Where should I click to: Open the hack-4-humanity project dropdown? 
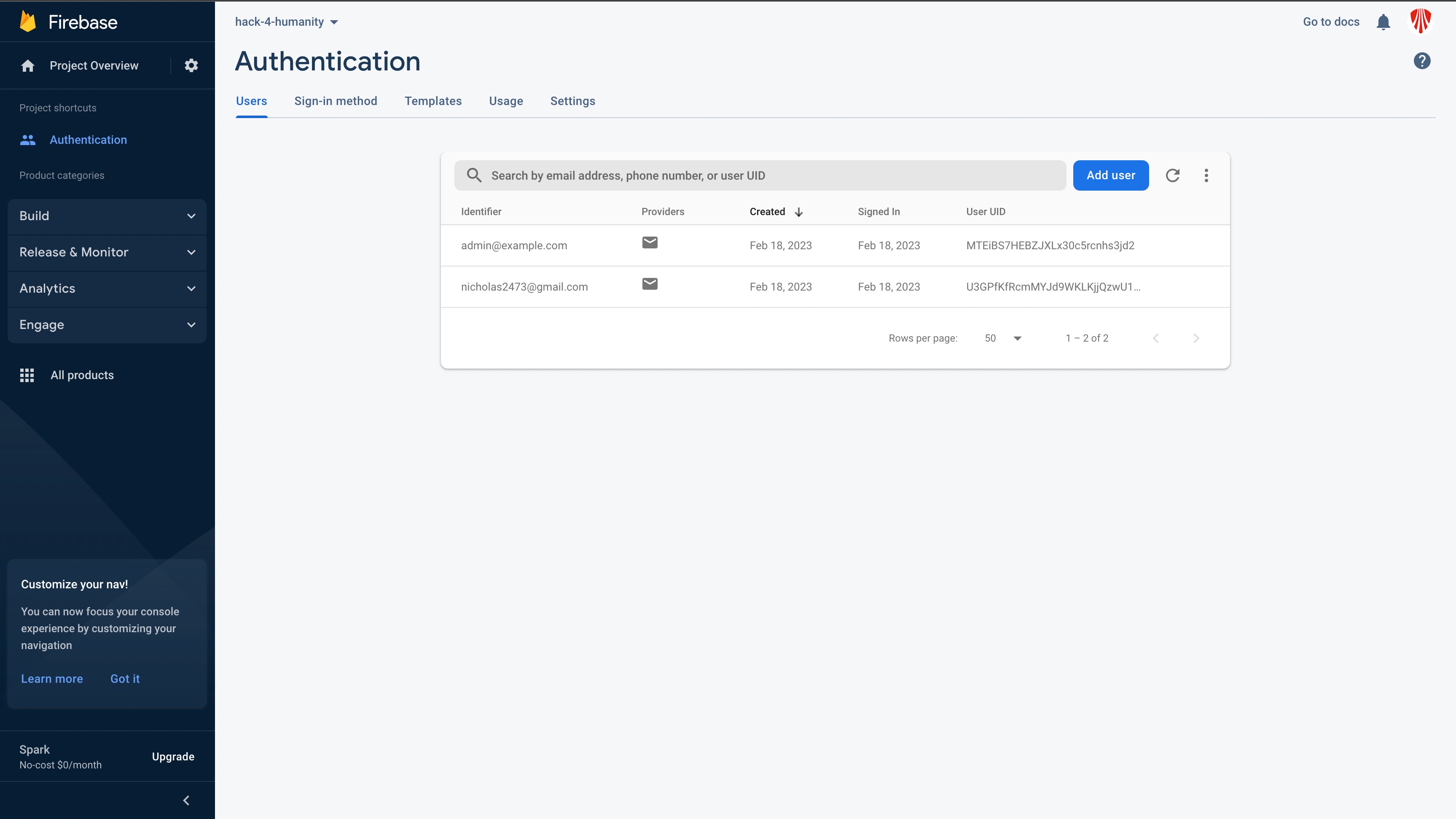point(286,22)
